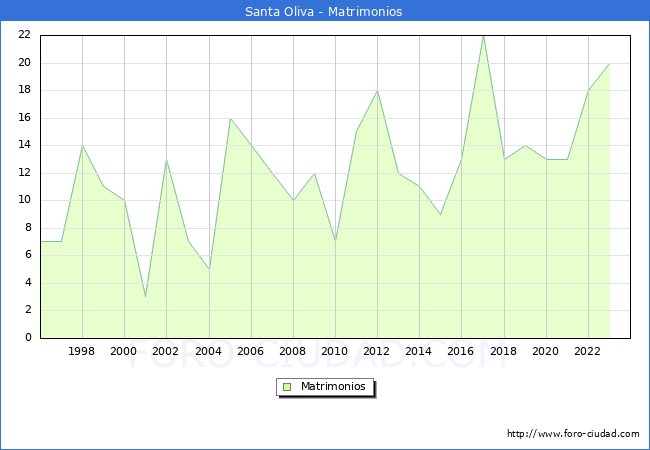Click the 2012 data peak at 18
650x450 pixels.
pos(377,91)
